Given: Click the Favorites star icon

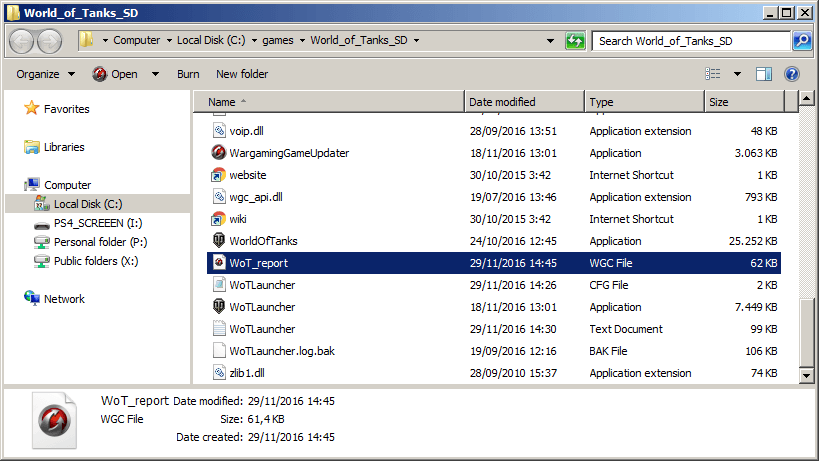Looking at the screenshot, I should [31, 109].
